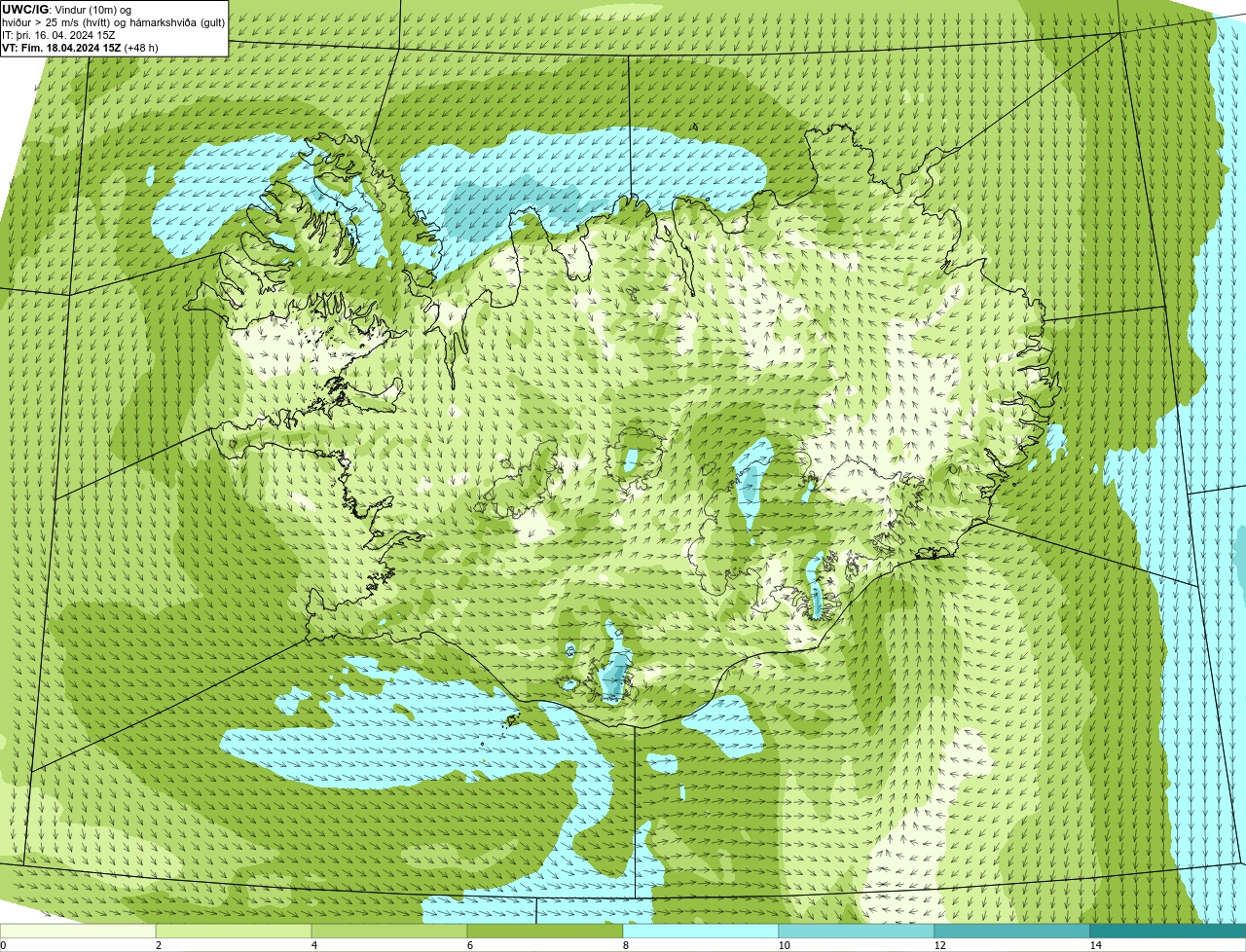Click the "hviður > 25 m/s (hvítt)" description line

114,22
